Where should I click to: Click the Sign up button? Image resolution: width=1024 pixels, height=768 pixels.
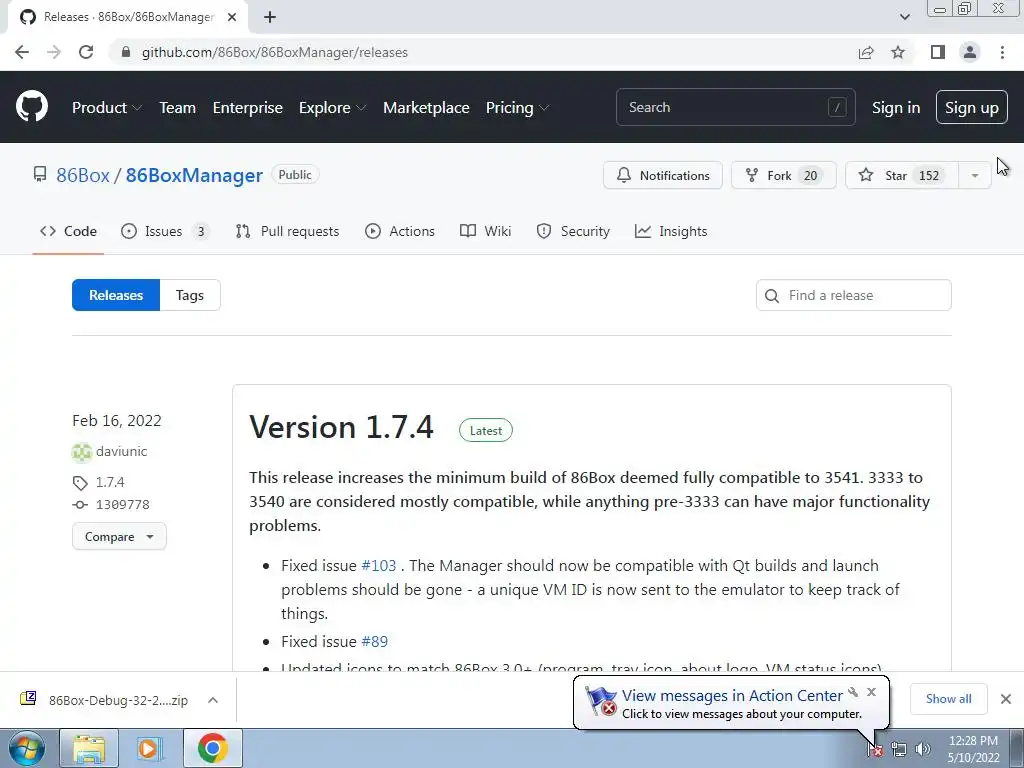pos(972,107)
